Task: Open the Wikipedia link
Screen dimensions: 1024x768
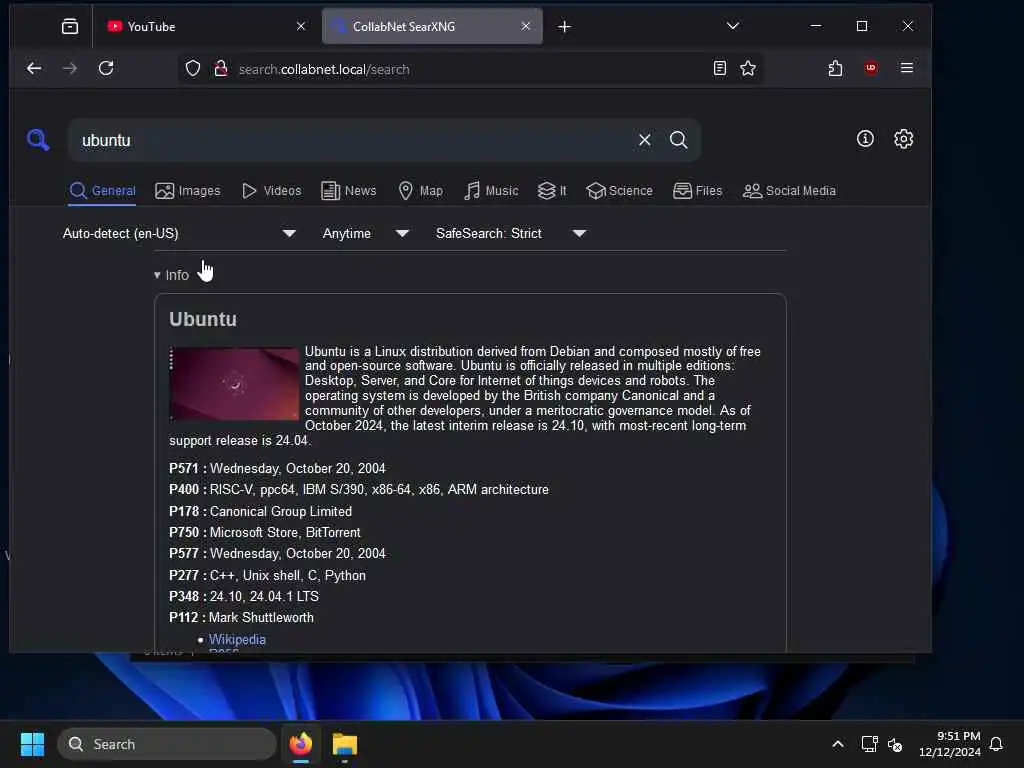Action: [237, 639]
